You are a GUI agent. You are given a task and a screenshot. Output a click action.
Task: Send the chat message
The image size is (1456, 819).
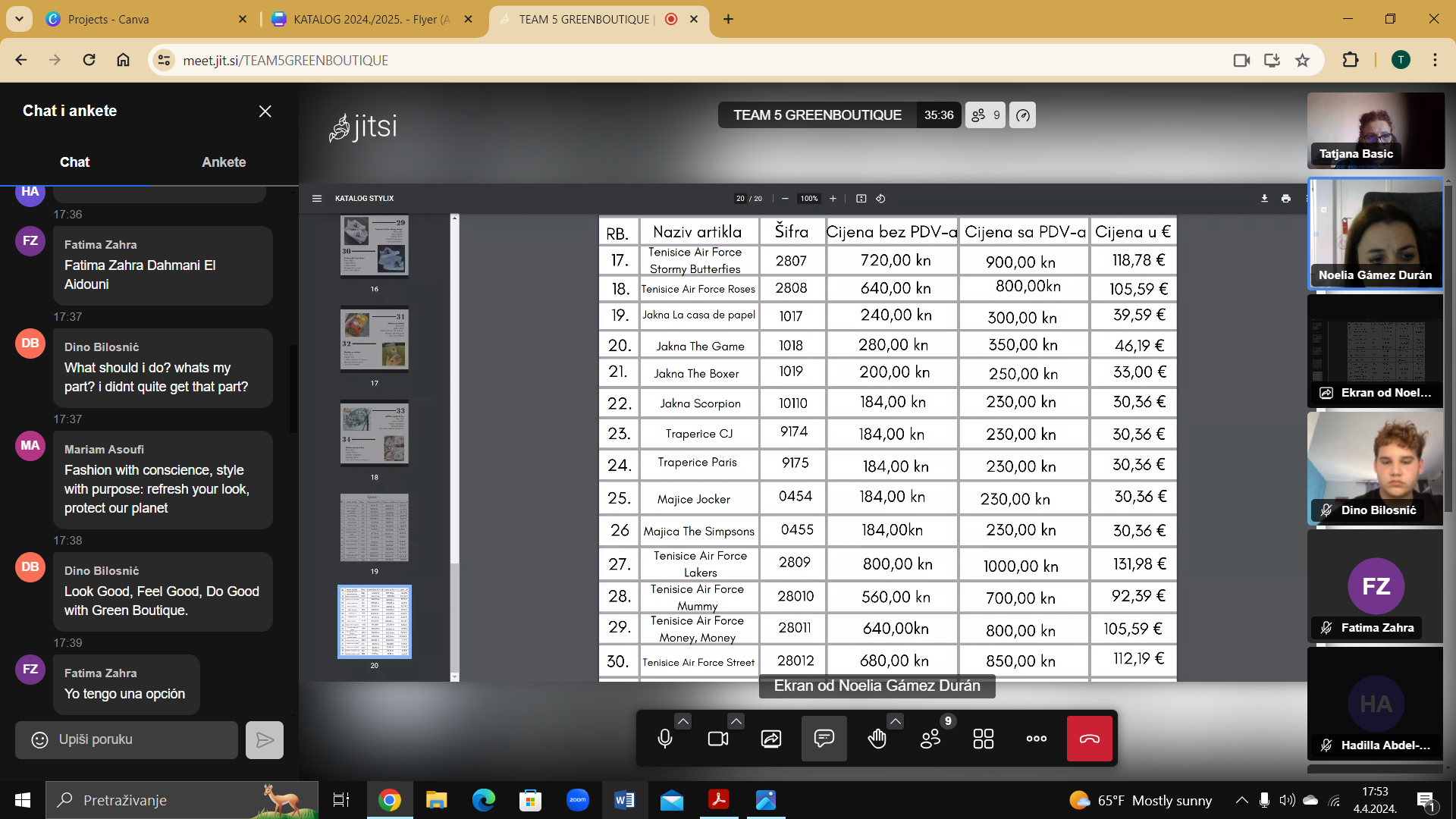[265, 740]
